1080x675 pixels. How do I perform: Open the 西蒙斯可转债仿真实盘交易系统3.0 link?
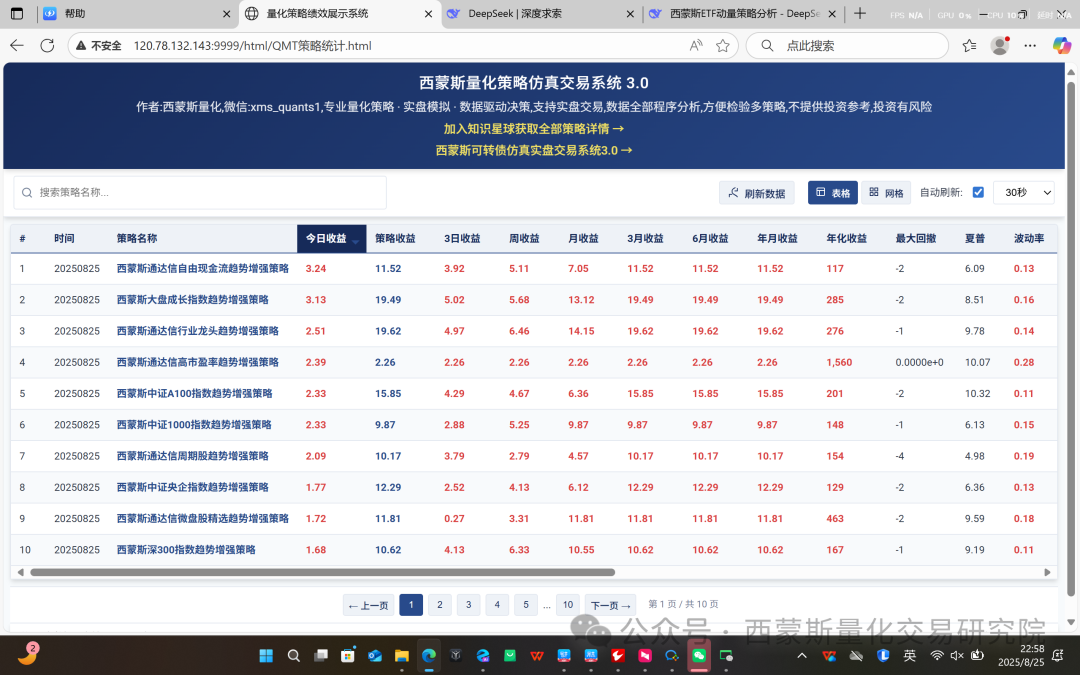534,150
